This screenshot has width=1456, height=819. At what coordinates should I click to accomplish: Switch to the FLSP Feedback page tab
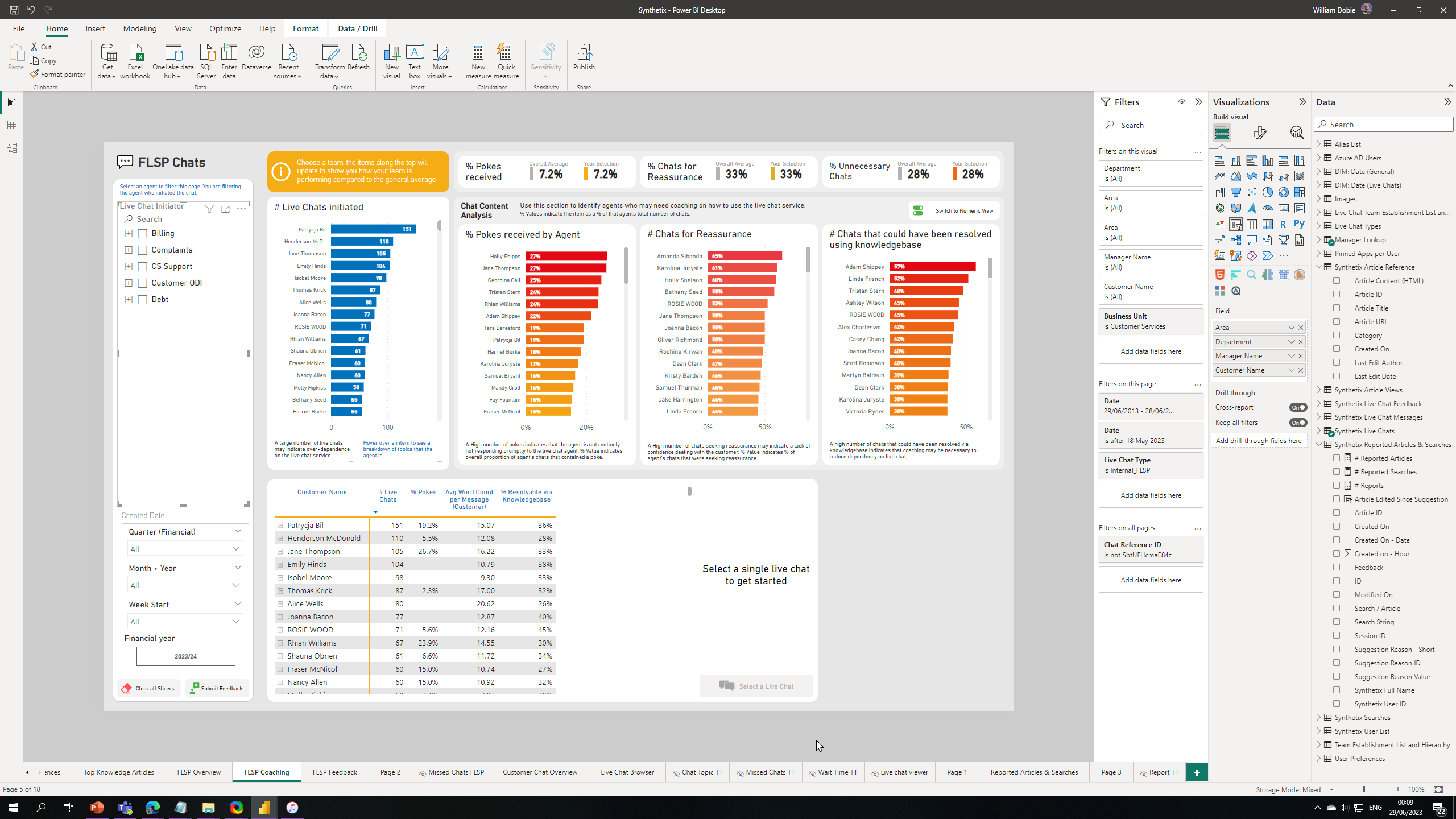coord(334,772)
